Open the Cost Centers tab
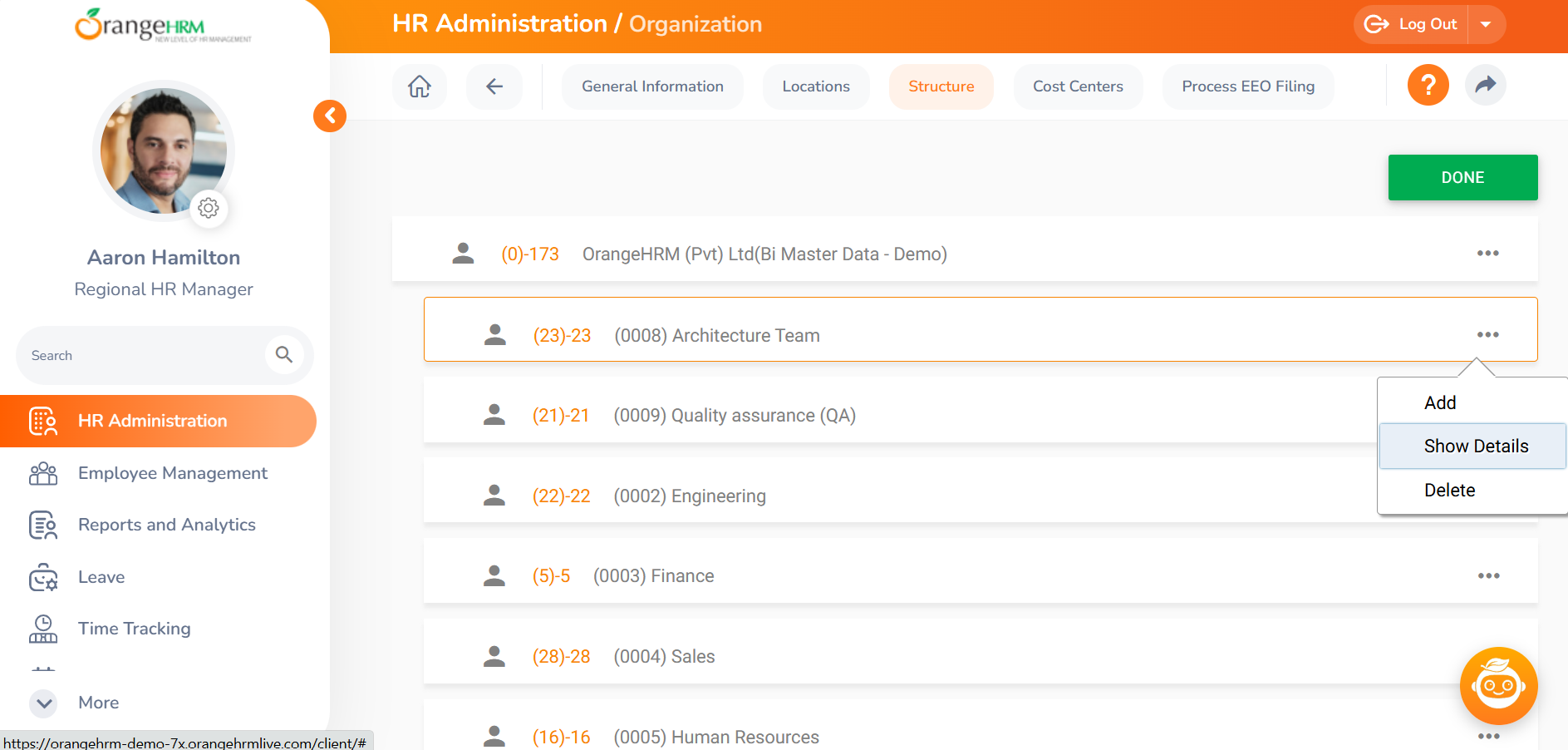The height and width of the screenshot is (750, 1568). click(x=1078, y=86)
